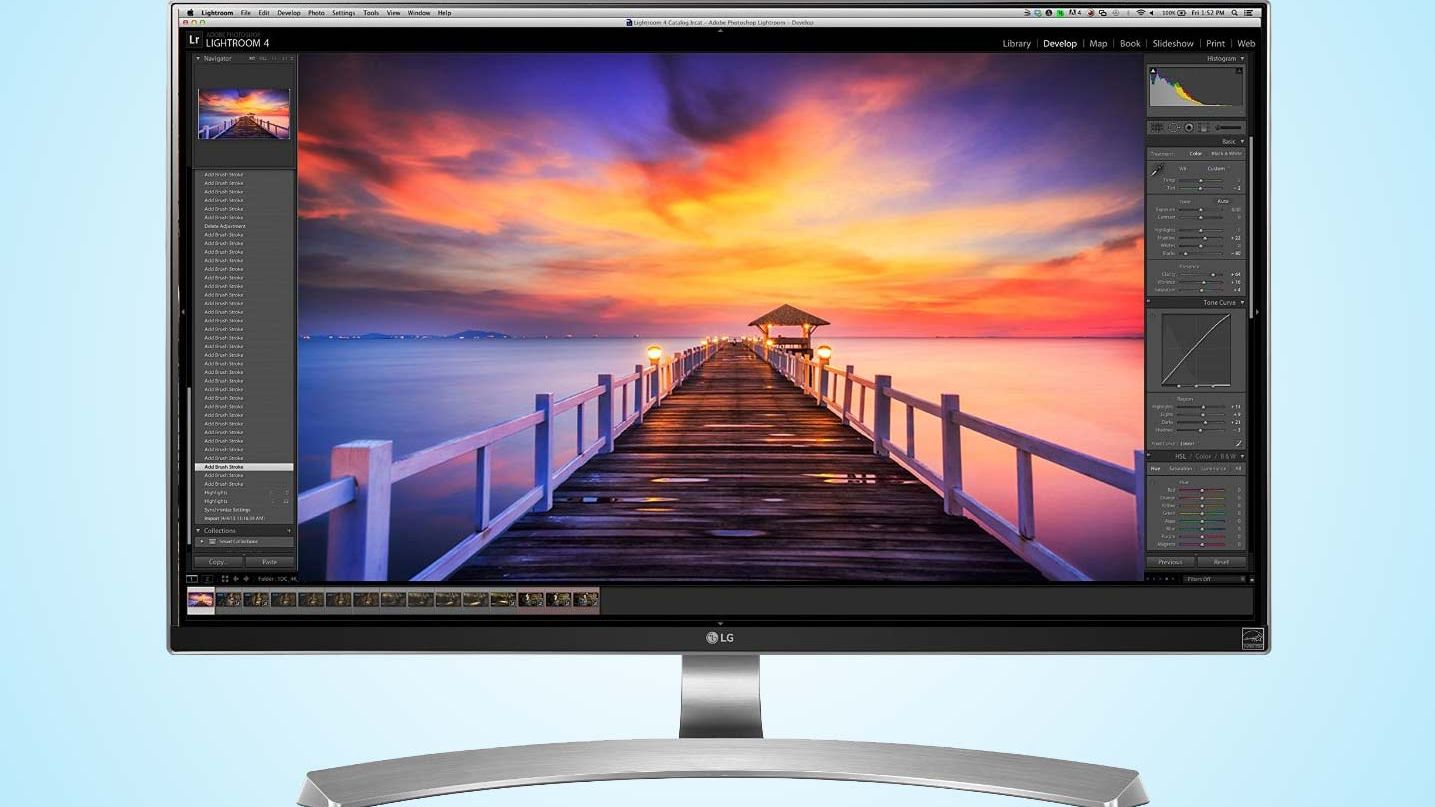Adjust the Clarity slider
Screen dimensions: 1435x807
pyautogui.click(x=1214, y=274)
